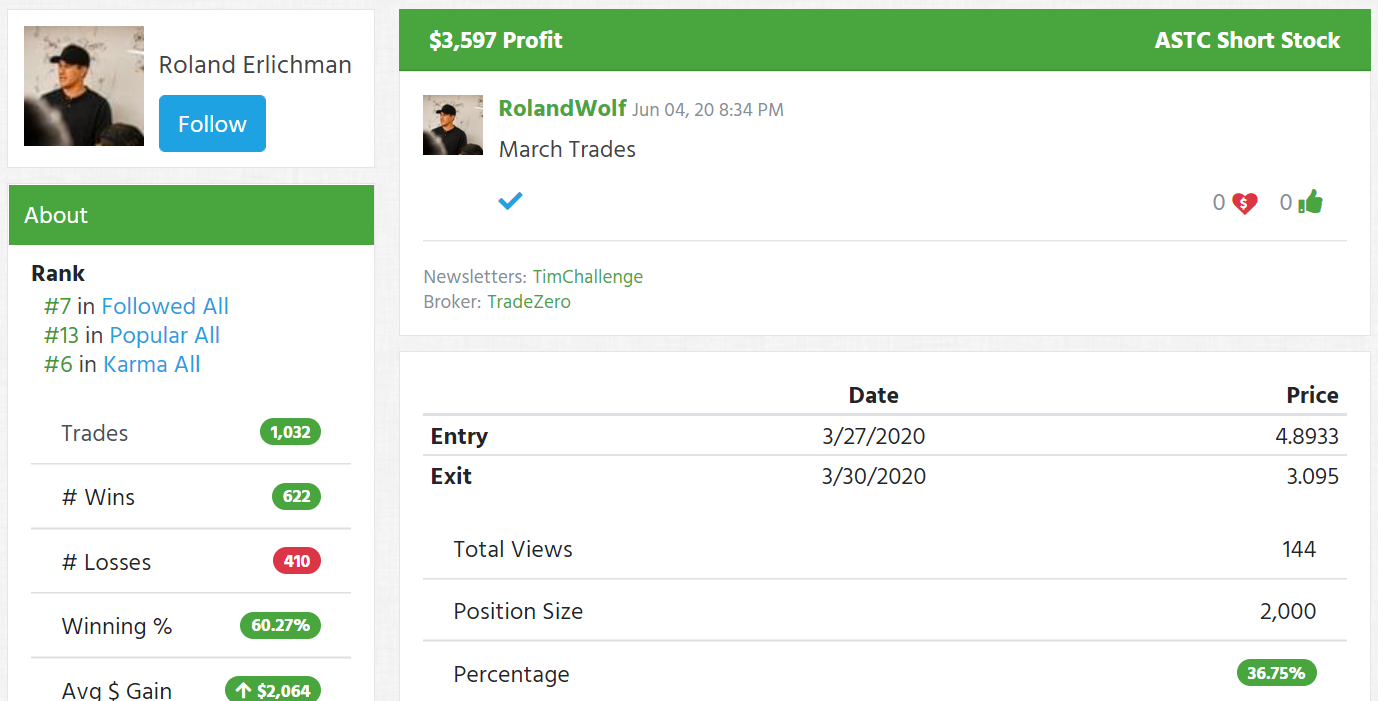
Task: Open Followed All ranking
Action: coord(165,306)
